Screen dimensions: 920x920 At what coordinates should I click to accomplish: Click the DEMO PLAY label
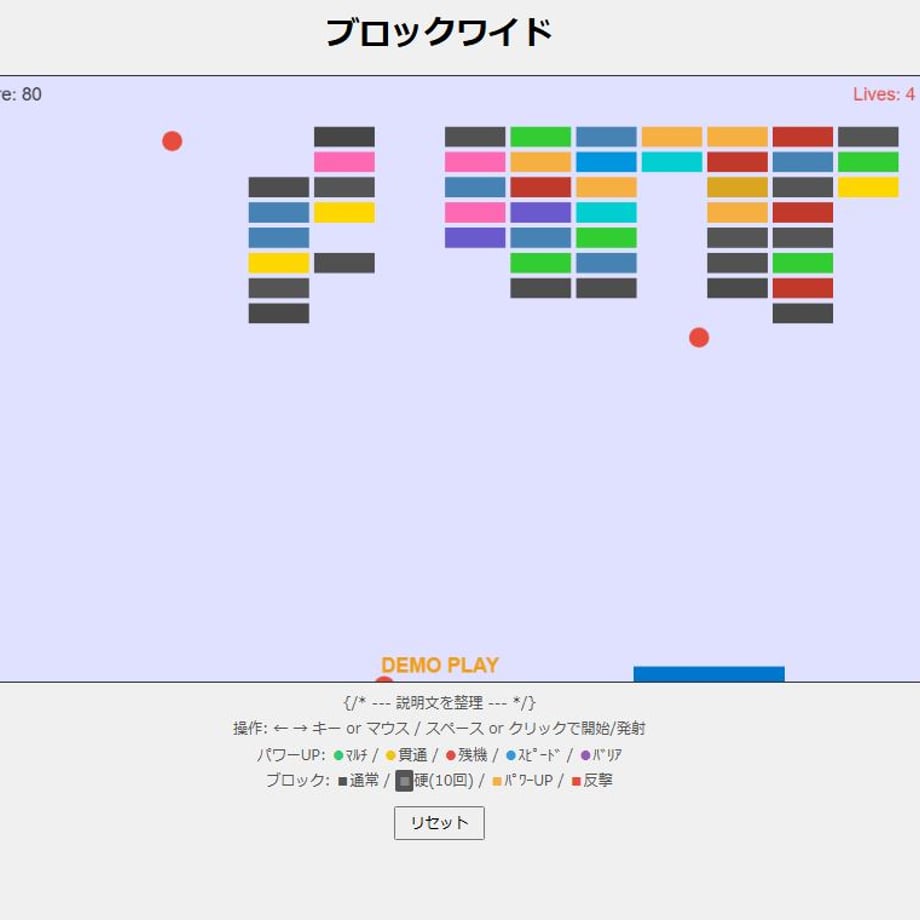pyautogui.click(x=439, y=665)
